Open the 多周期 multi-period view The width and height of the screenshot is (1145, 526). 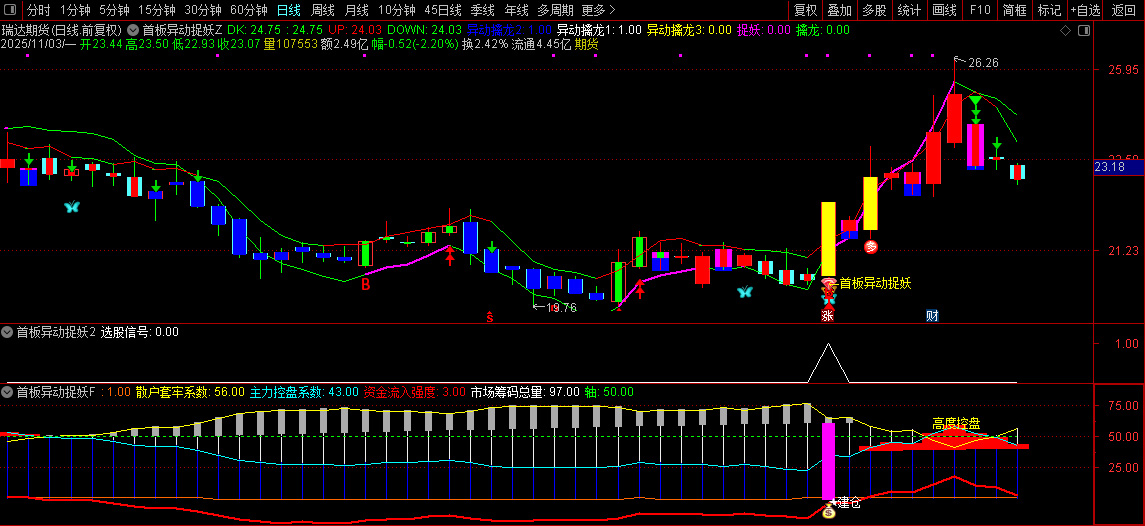tap(554, 10)
